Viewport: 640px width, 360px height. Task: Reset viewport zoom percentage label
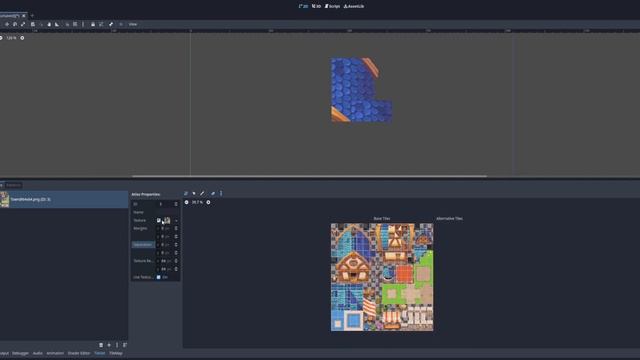(x=11, y=38)
